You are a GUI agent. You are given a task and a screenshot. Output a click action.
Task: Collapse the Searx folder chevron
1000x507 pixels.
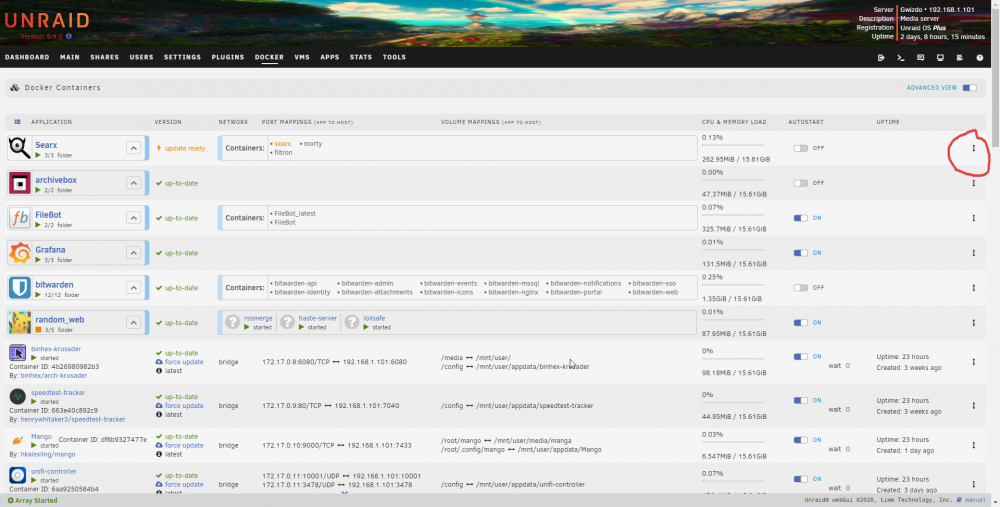coord(133,148)
